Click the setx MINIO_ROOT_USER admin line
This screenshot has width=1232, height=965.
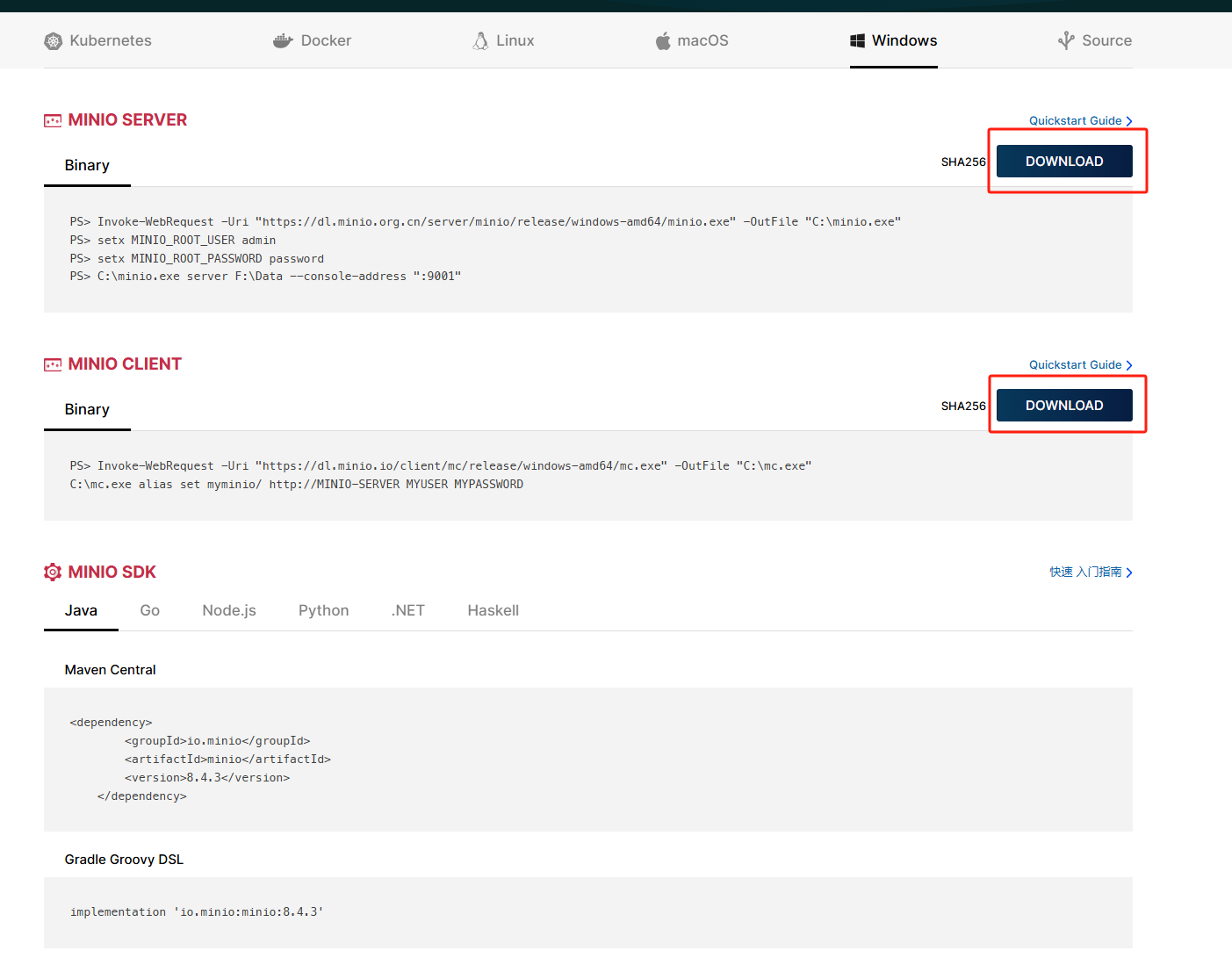tap(173, 241)
